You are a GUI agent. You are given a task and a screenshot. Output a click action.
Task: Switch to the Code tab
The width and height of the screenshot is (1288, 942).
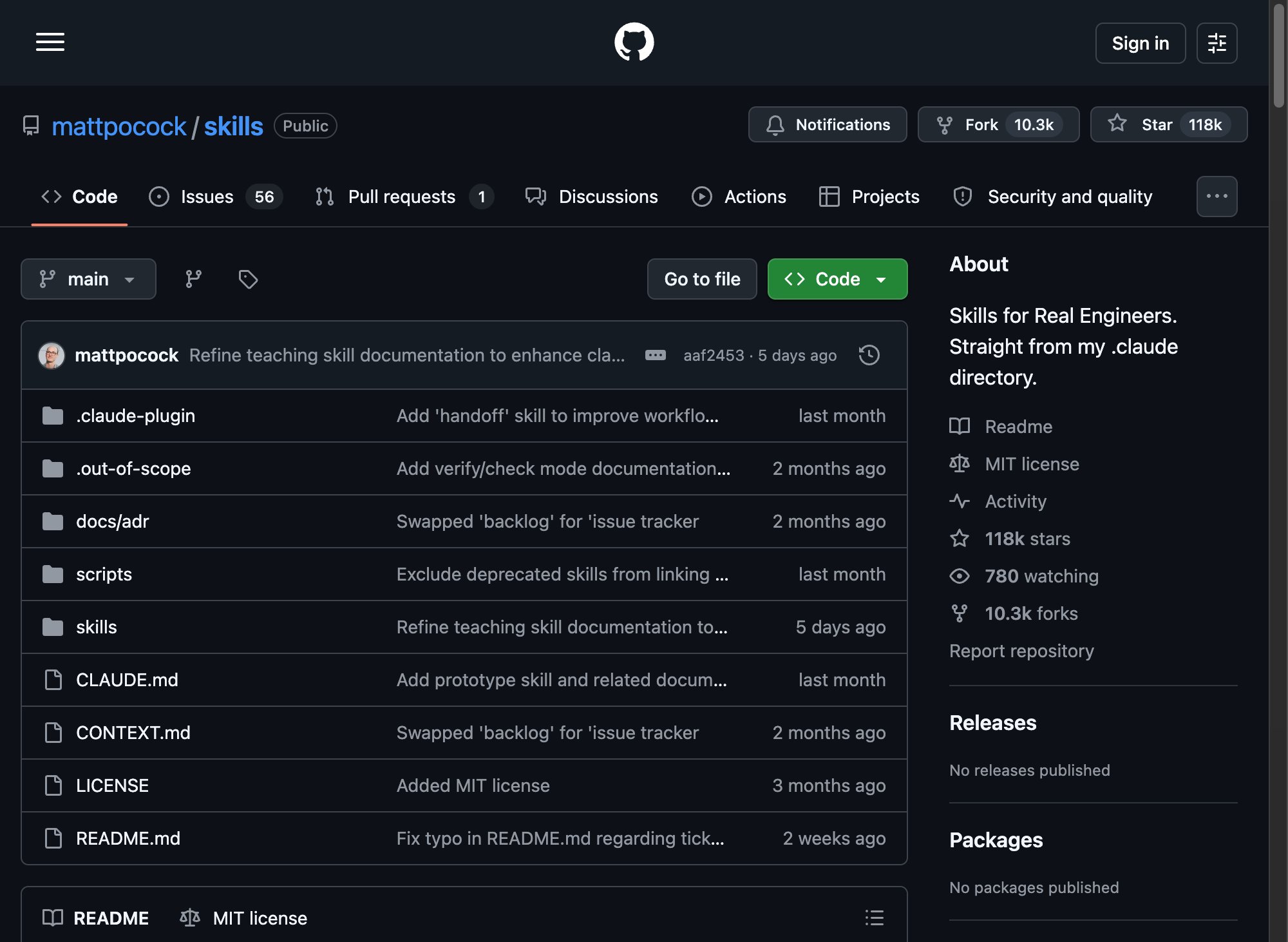click(x=79, y=197)
